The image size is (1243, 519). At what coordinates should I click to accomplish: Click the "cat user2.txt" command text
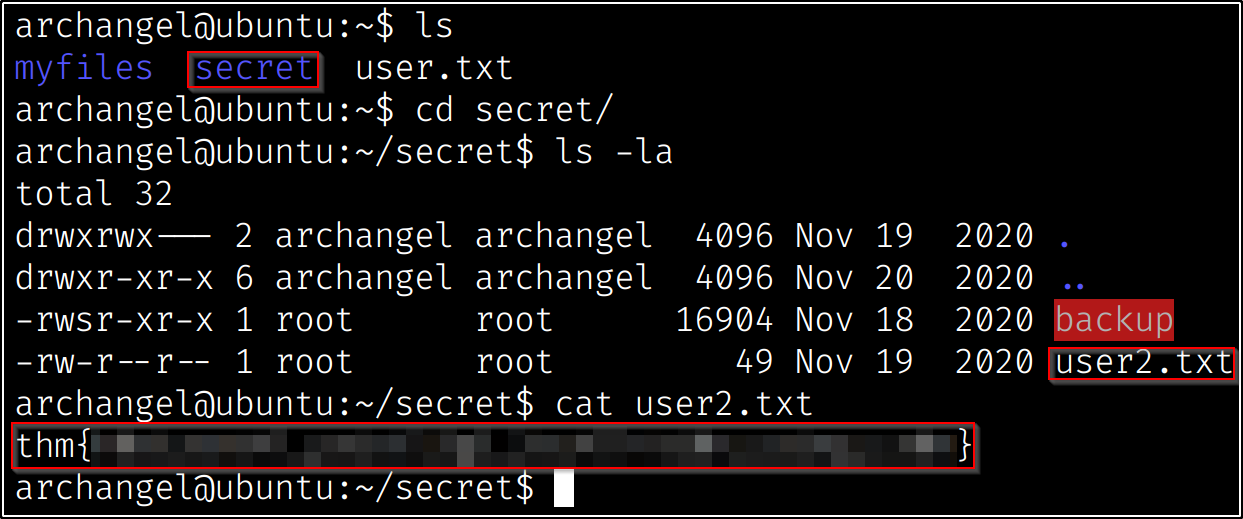683,405
